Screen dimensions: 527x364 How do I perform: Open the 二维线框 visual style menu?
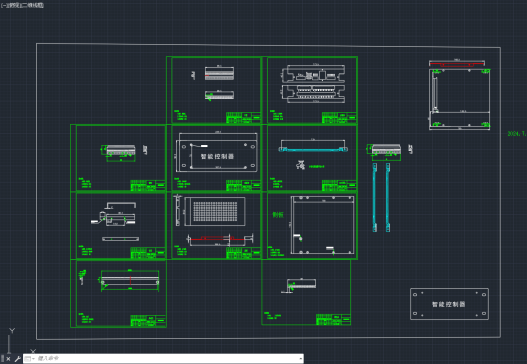[x=33, y=5]
